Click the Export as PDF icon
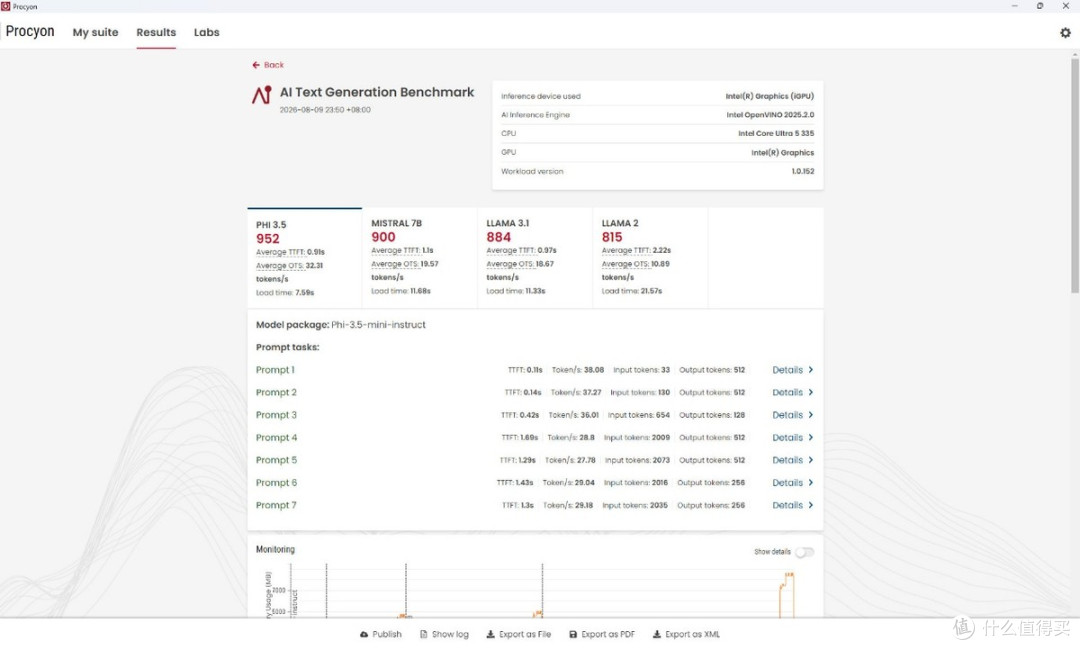 (573, 634)
